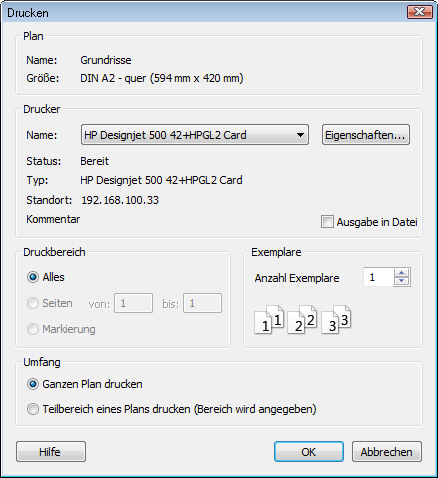Screen dimensions: 438x478
Task: Increase number of copies with up arrow
Action: pos(402,273)
